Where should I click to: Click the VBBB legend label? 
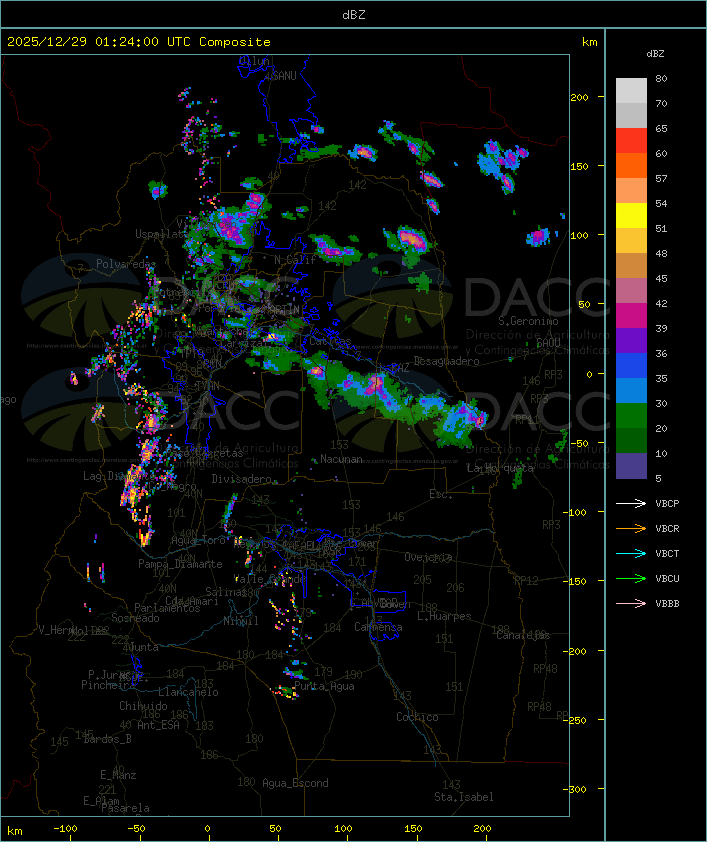(667, 604)
